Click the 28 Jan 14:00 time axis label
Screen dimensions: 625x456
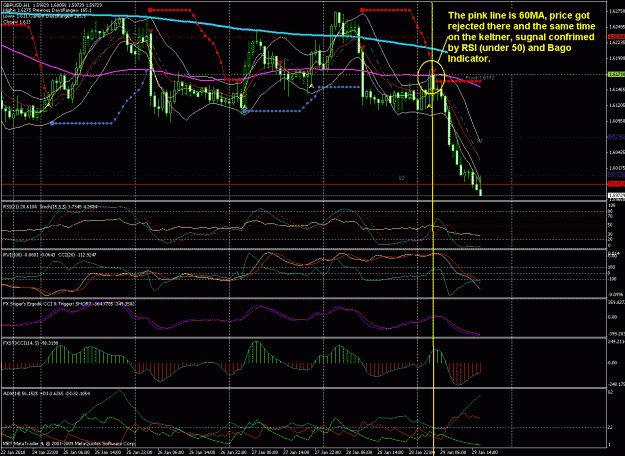click(390, 452)
